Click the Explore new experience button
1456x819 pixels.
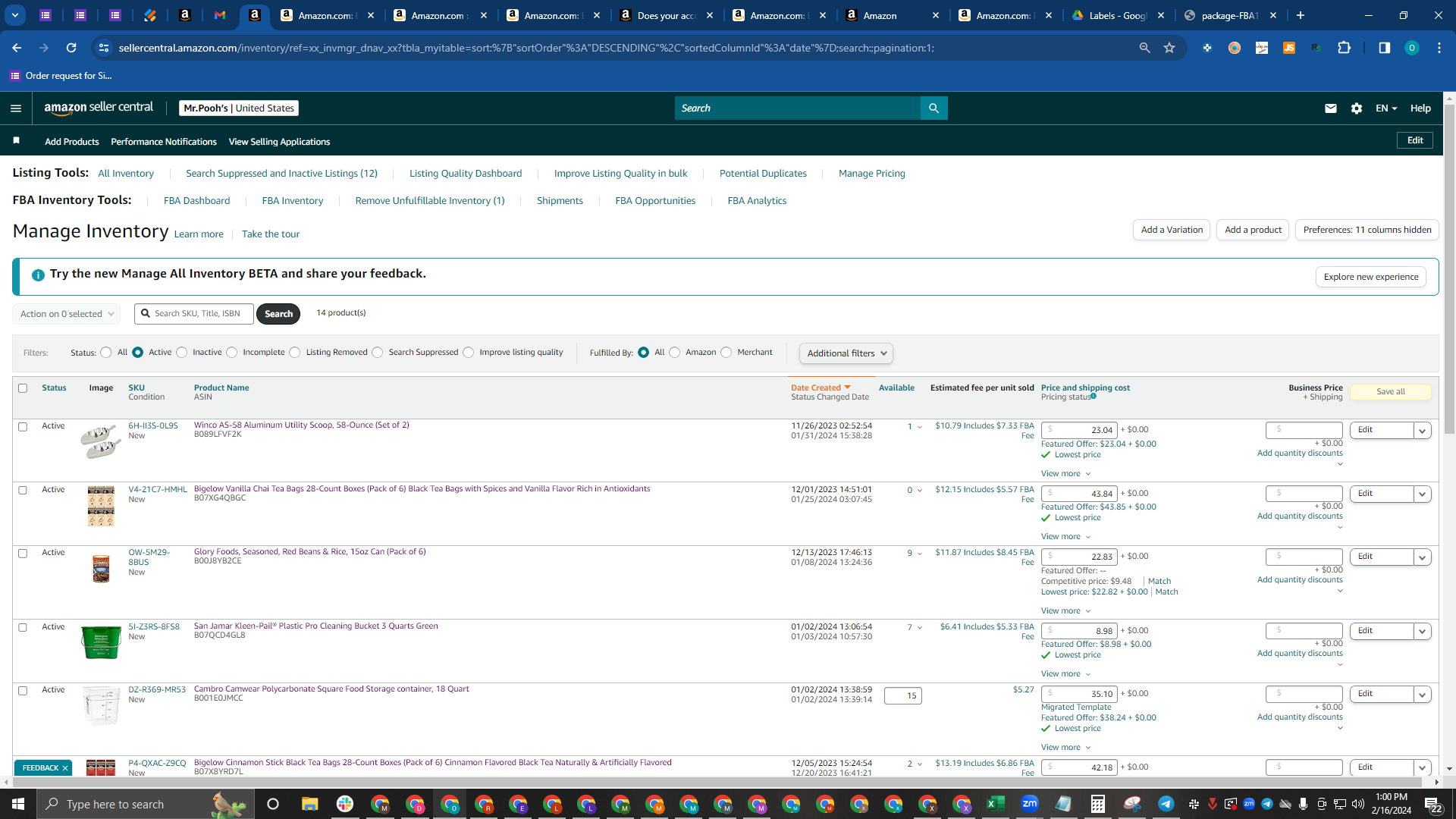click(x=1371, y=277)
